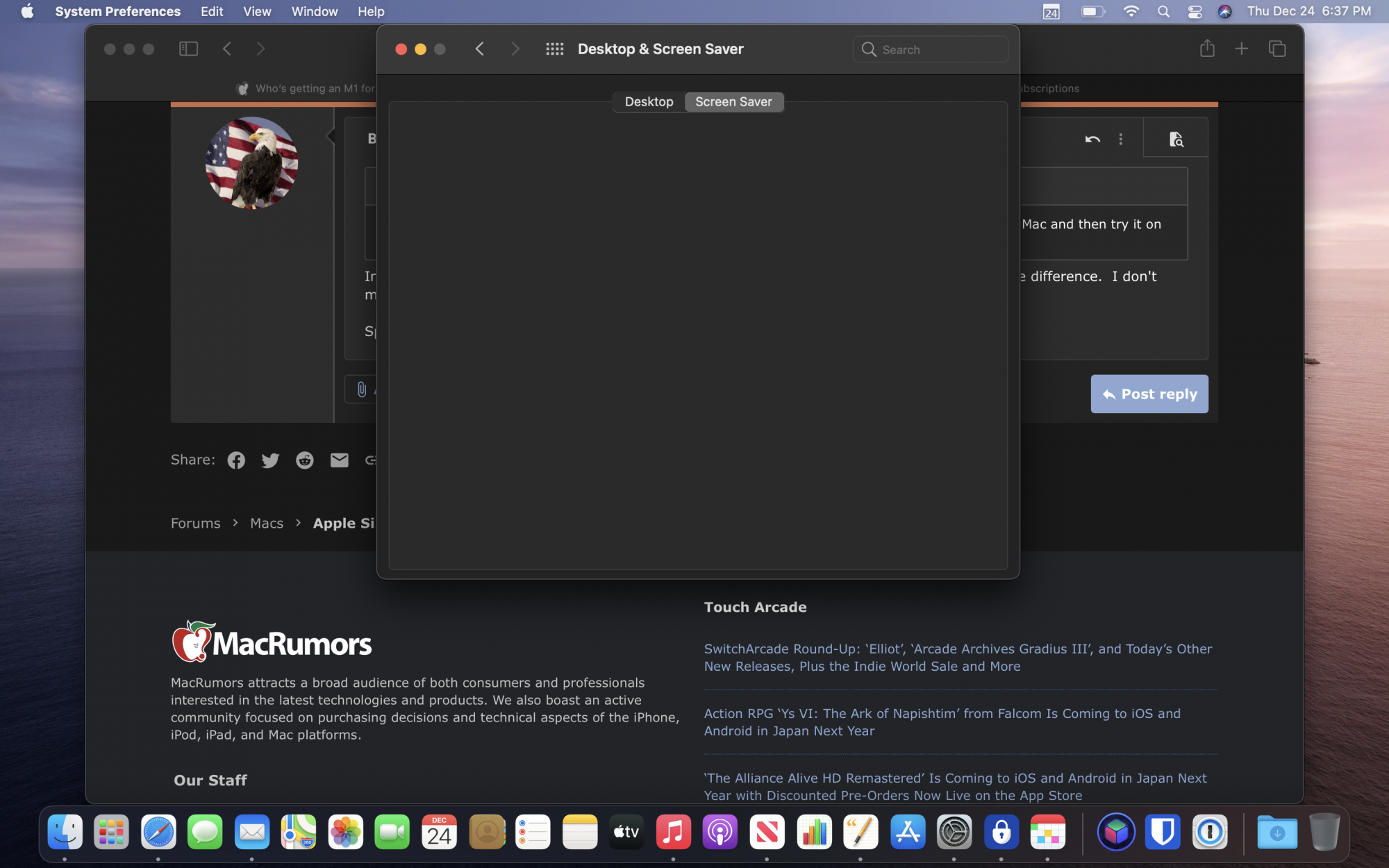This screenshot has width=1389, height=868.
Task: Open the Edit menu
Action: [212, 11]
